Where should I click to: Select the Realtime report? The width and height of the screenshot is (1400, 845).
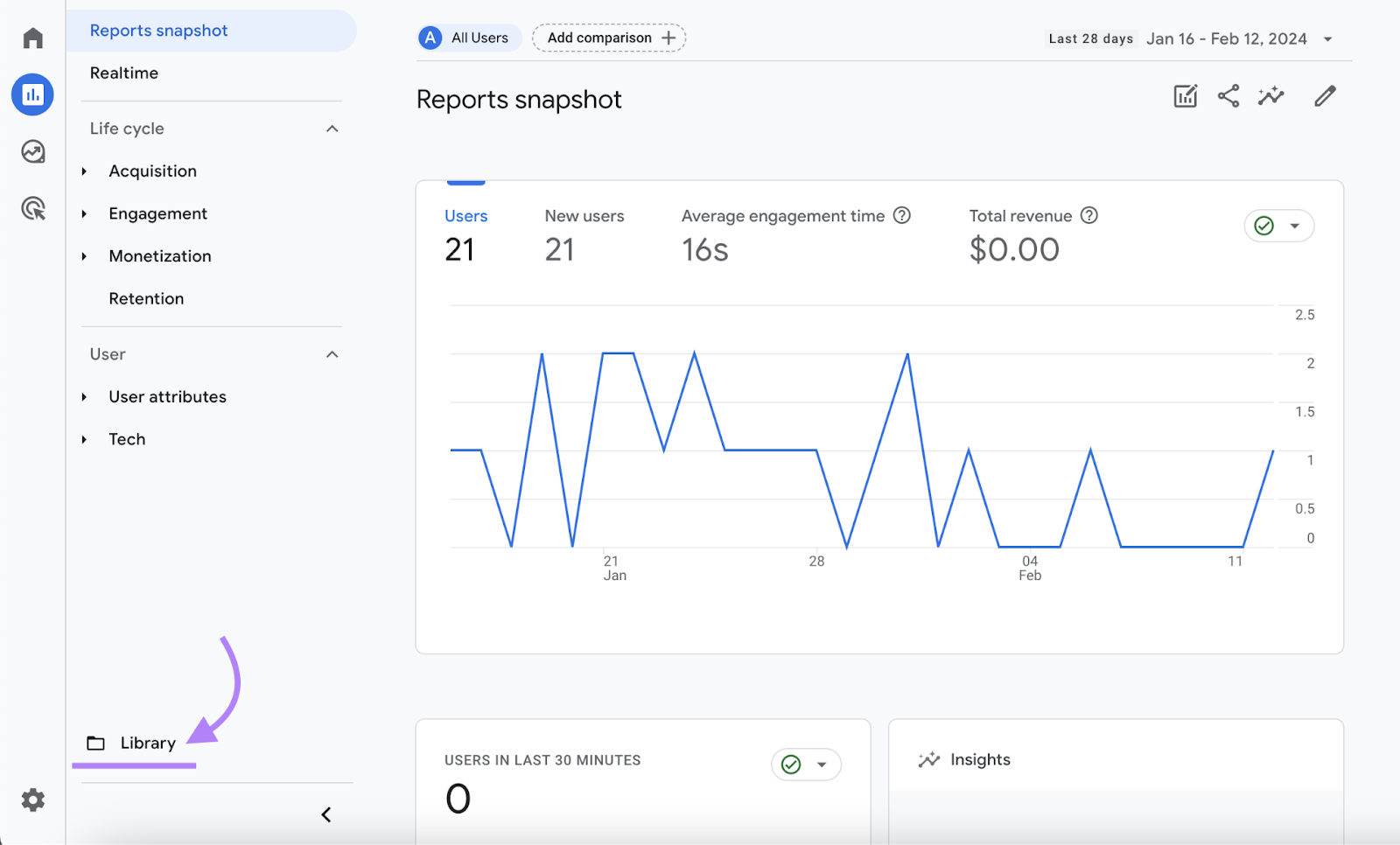(124, 73)
